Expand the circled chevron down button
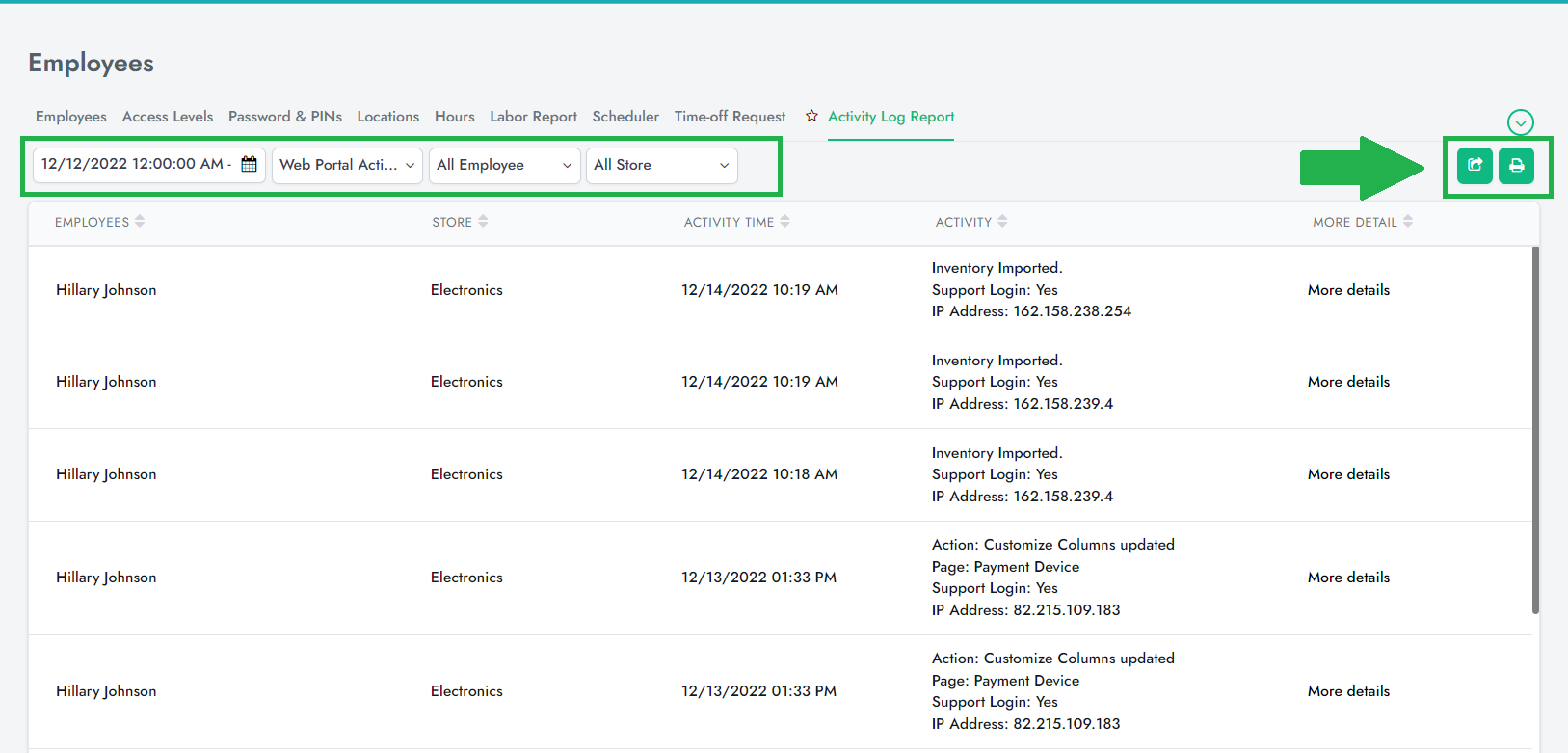The width and height of the screenshot is (1568, 753). pos(1520,122)
